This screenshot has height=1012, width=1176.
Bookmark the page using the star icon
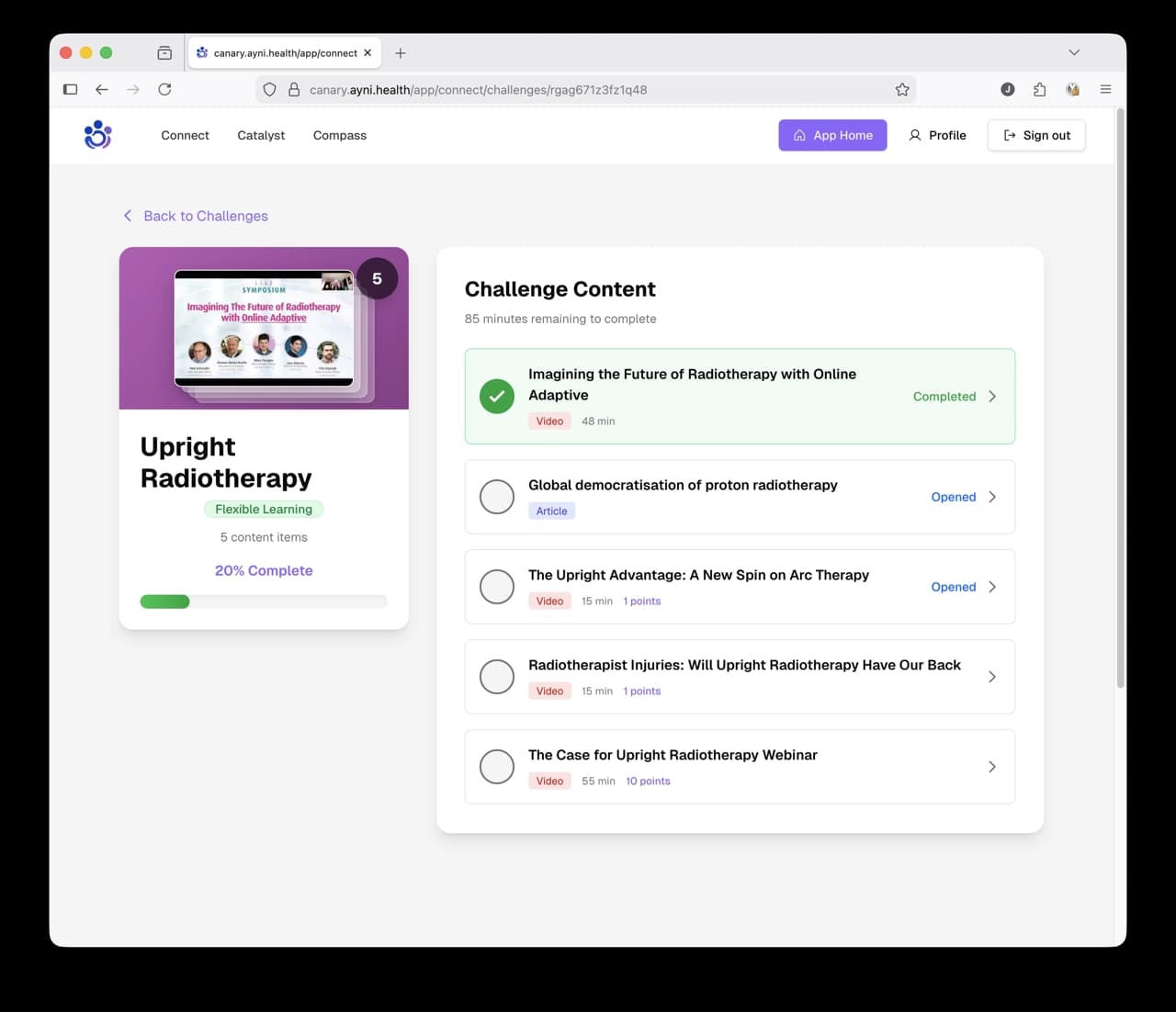[x=902, y=89]
